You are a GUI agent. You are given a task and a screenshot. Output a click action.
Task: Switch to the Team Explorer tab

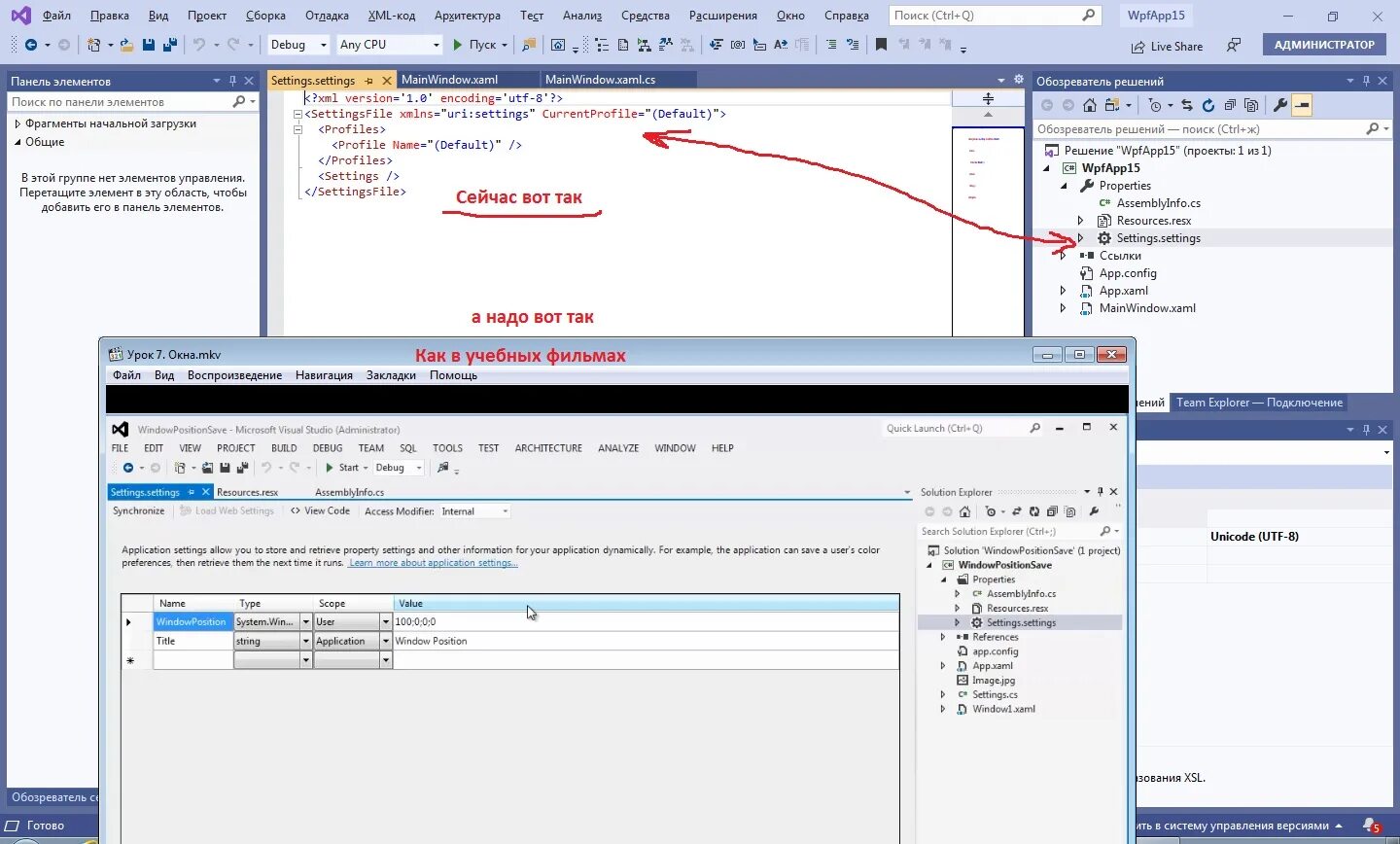[x=1259, y=403]
